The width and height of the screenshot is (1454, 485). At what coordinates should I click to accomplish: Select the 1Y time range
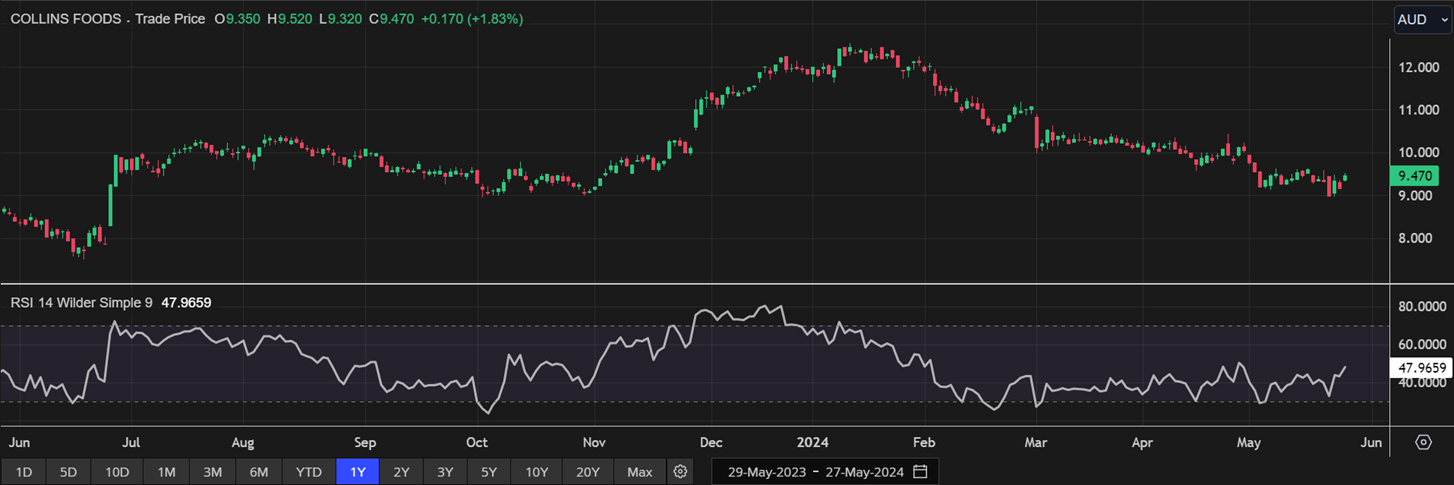pos(358,472)
